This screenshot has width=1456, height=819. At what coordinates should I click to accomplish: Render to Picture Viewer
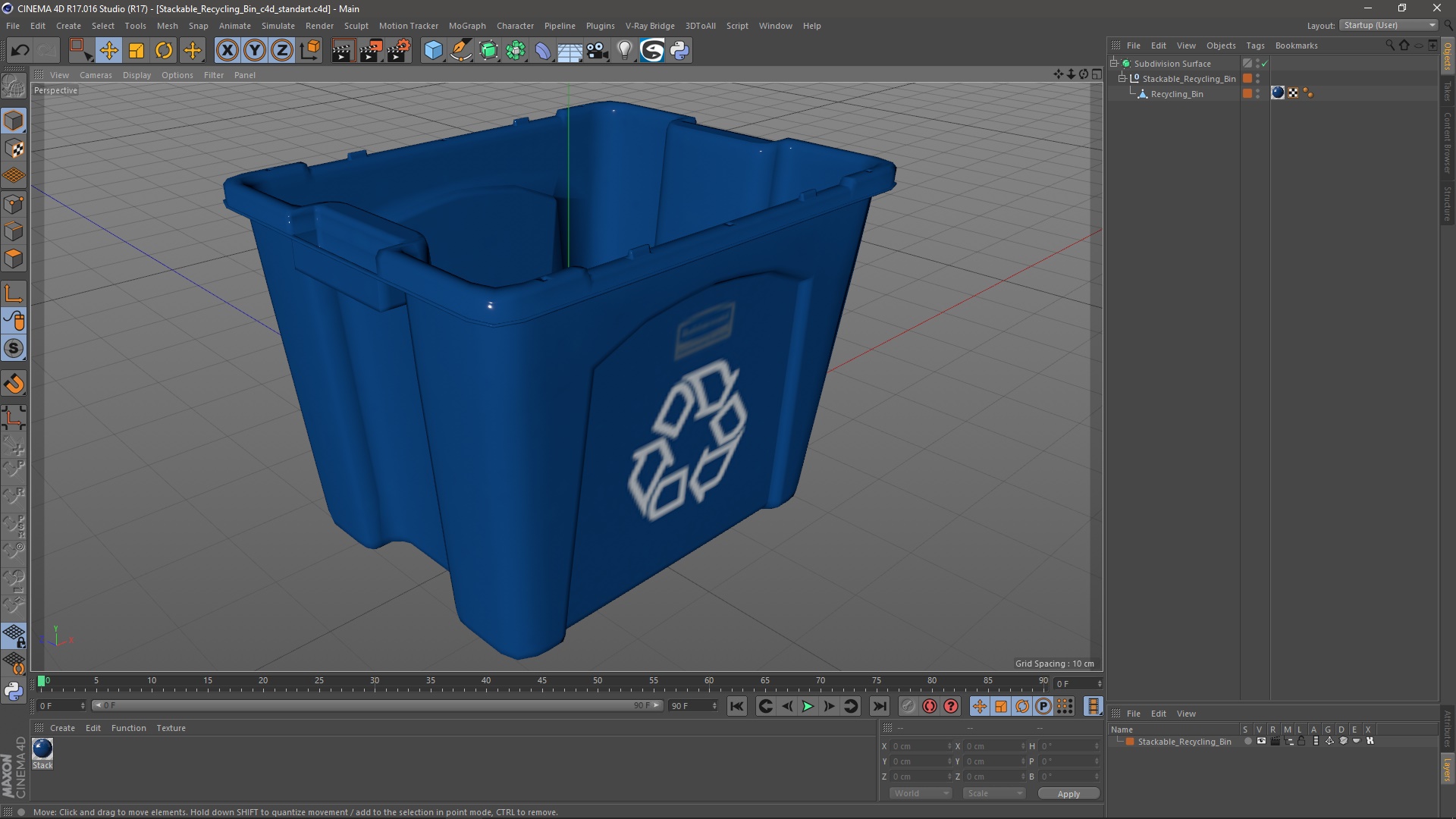point(371,51)
